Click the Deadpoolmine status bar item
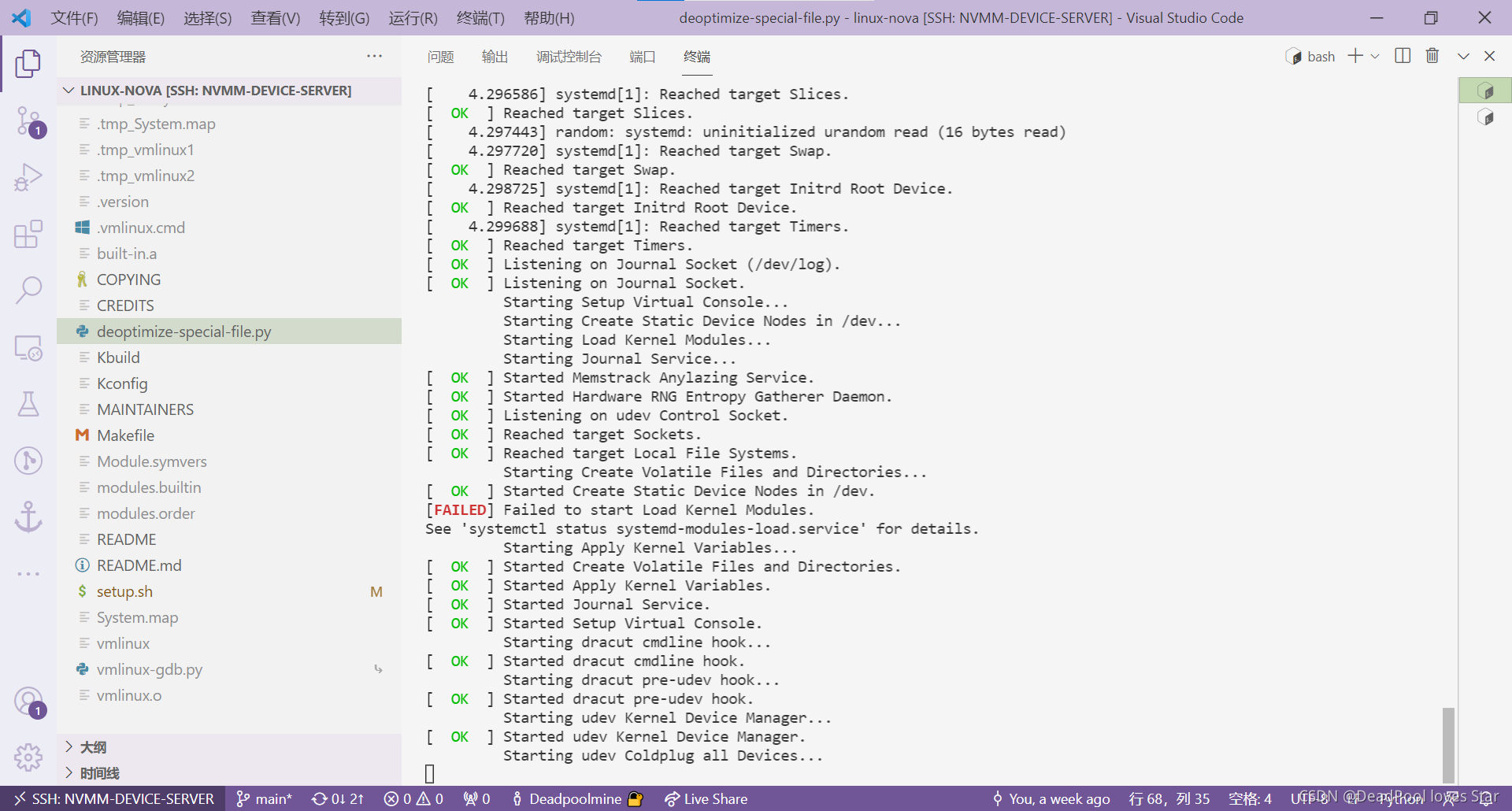Image resolution: width=1512 pixels, height=811 pixels. pyautogui.click(x=577, y=798)
